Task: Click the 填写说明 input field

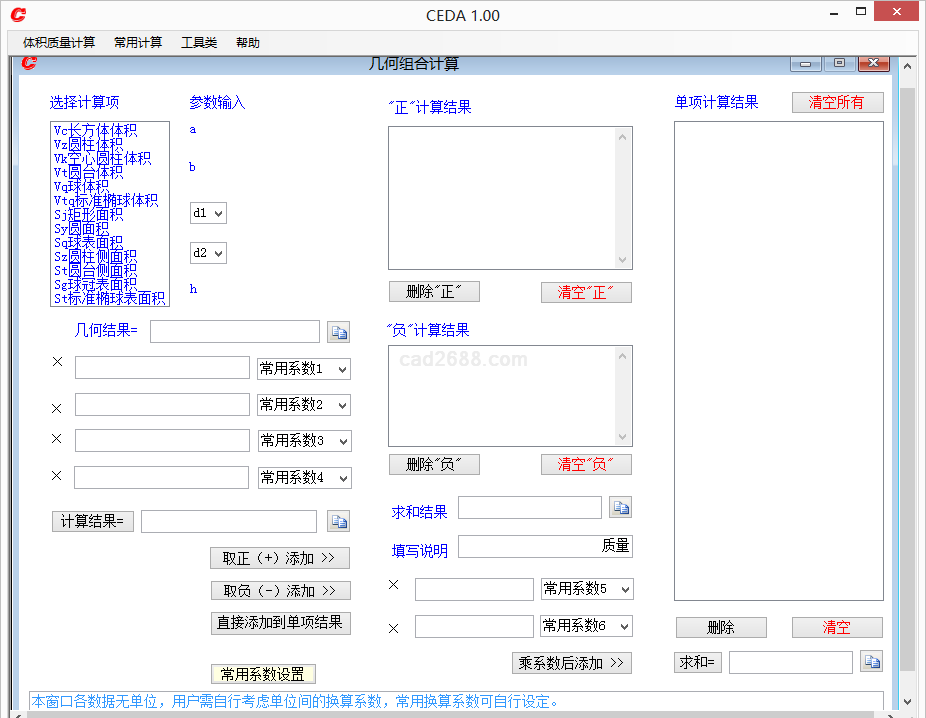Action: pos(545,546)
